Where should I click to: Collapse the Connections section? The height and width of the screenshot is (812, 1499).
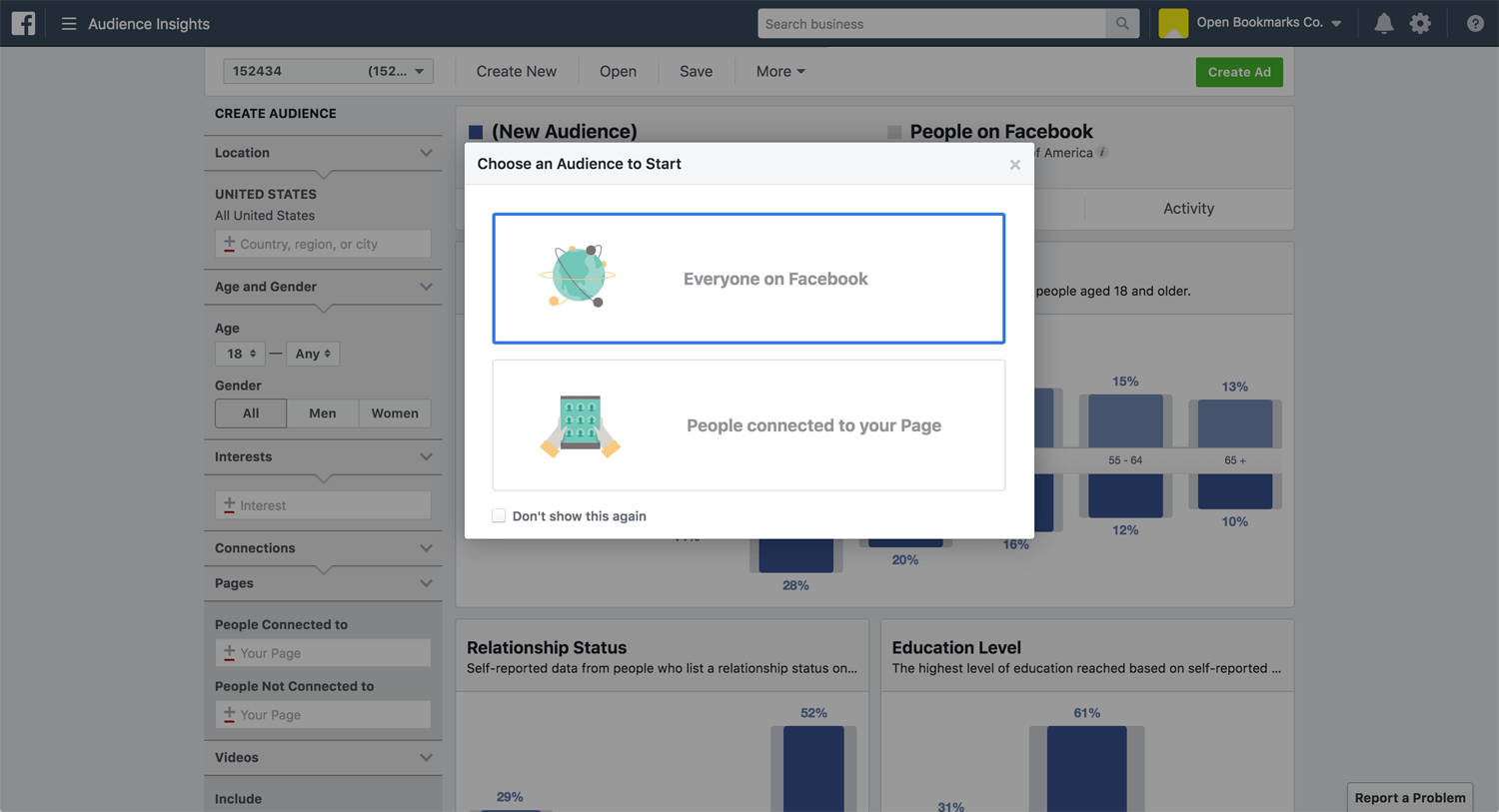[x=426, y=548]
